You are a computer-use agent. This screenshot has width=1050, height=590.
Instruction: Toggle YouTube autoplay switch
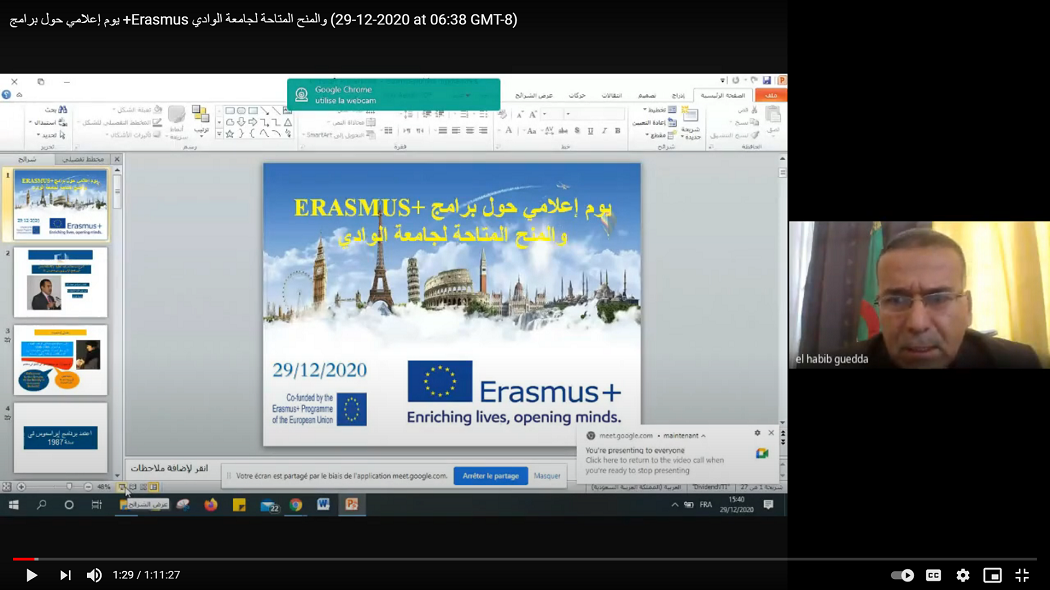pos(902,575)
